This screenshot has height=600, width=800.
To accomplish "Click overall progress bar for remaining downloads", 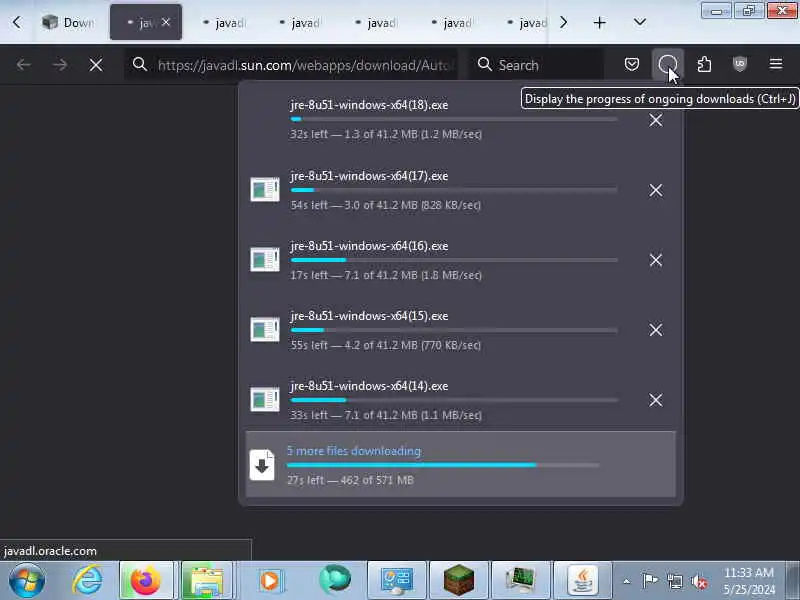I will click(x=443, y=465).
